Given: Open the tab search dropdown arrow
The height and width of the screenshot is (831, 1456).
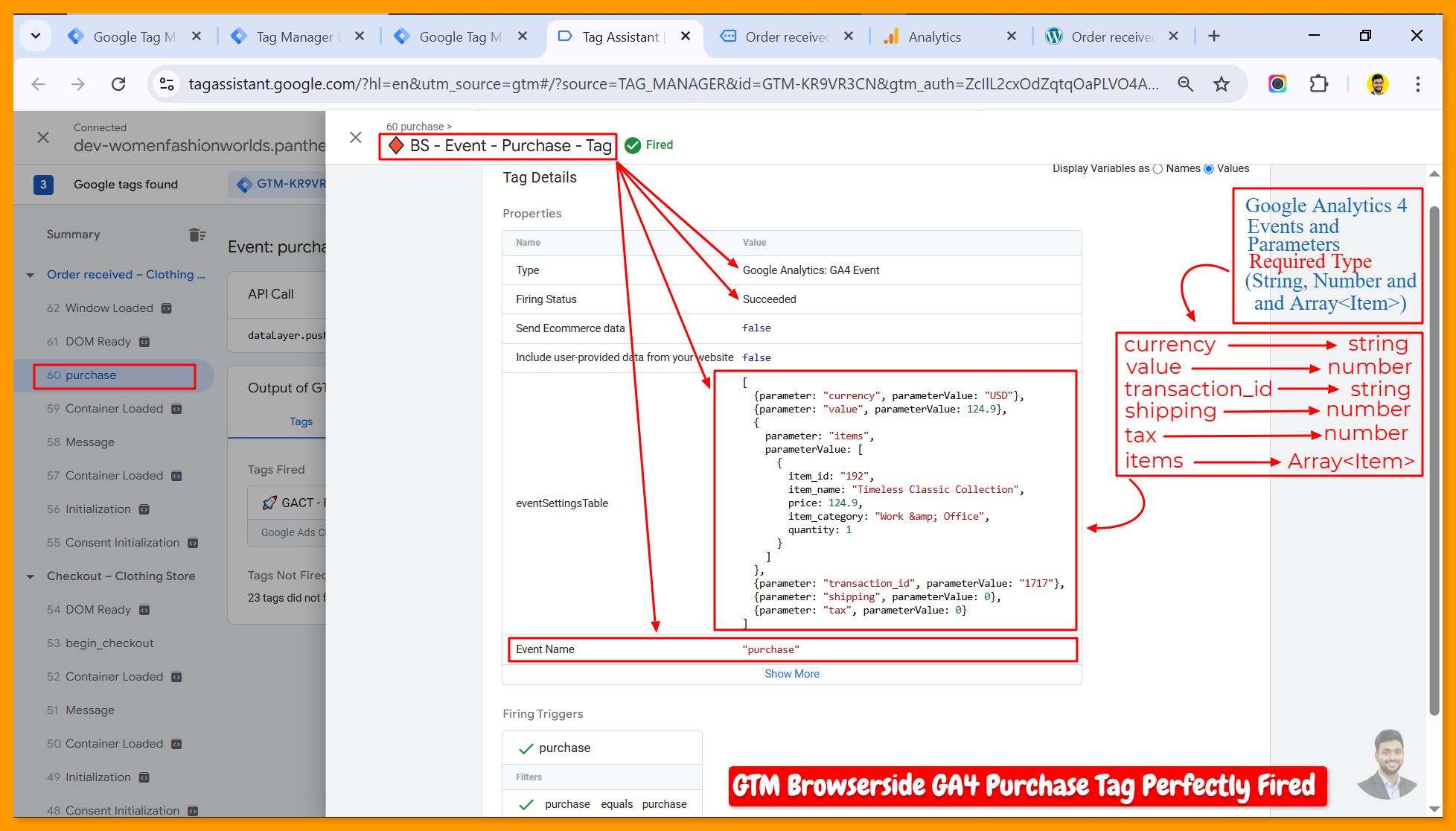Looking at the screenshot, I should click(x=36, y=36).
